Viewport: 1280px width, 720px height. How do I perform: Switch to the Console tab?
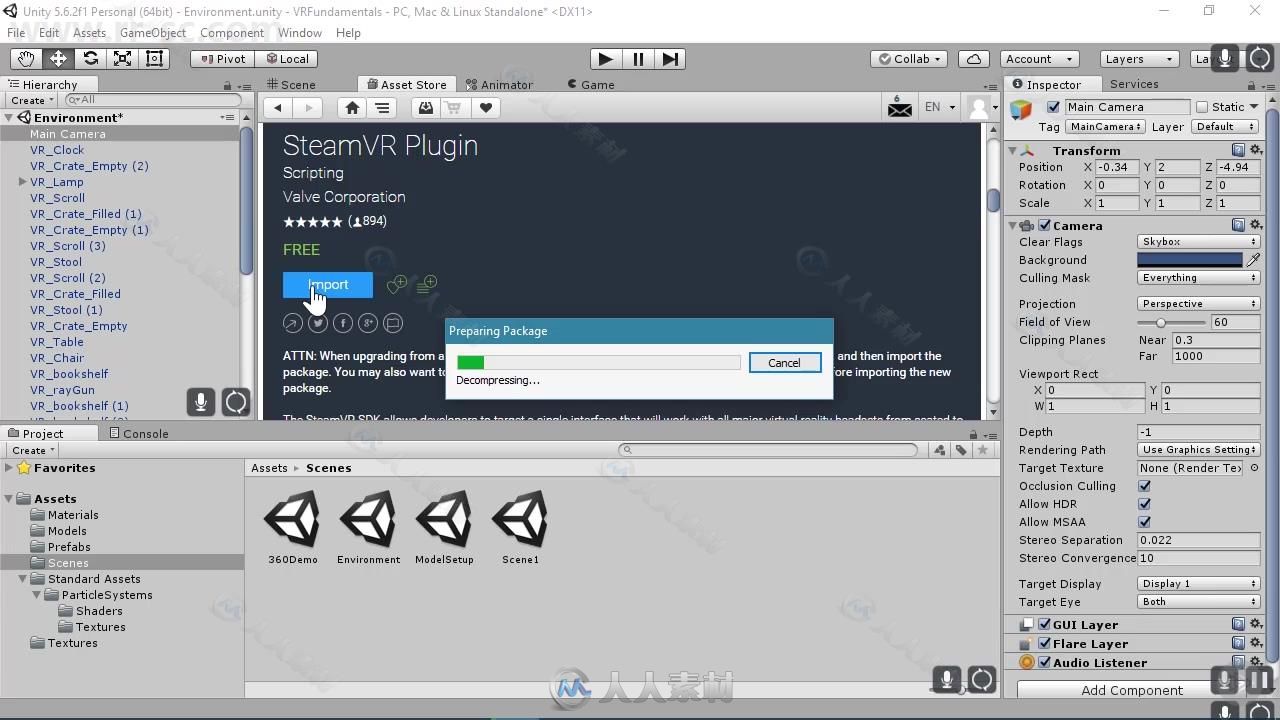[139, 434]
